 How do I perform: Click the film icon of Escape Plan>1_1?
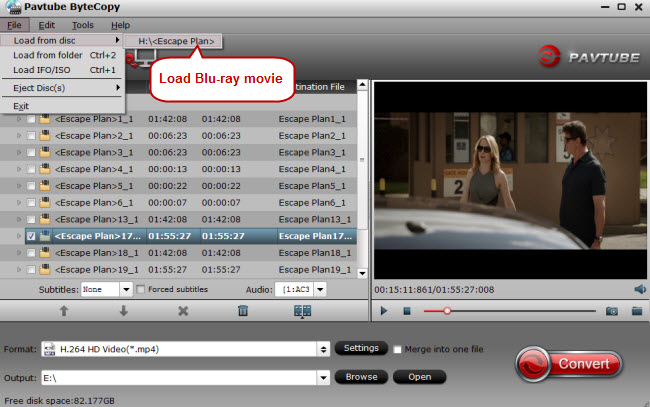(45, 119)
